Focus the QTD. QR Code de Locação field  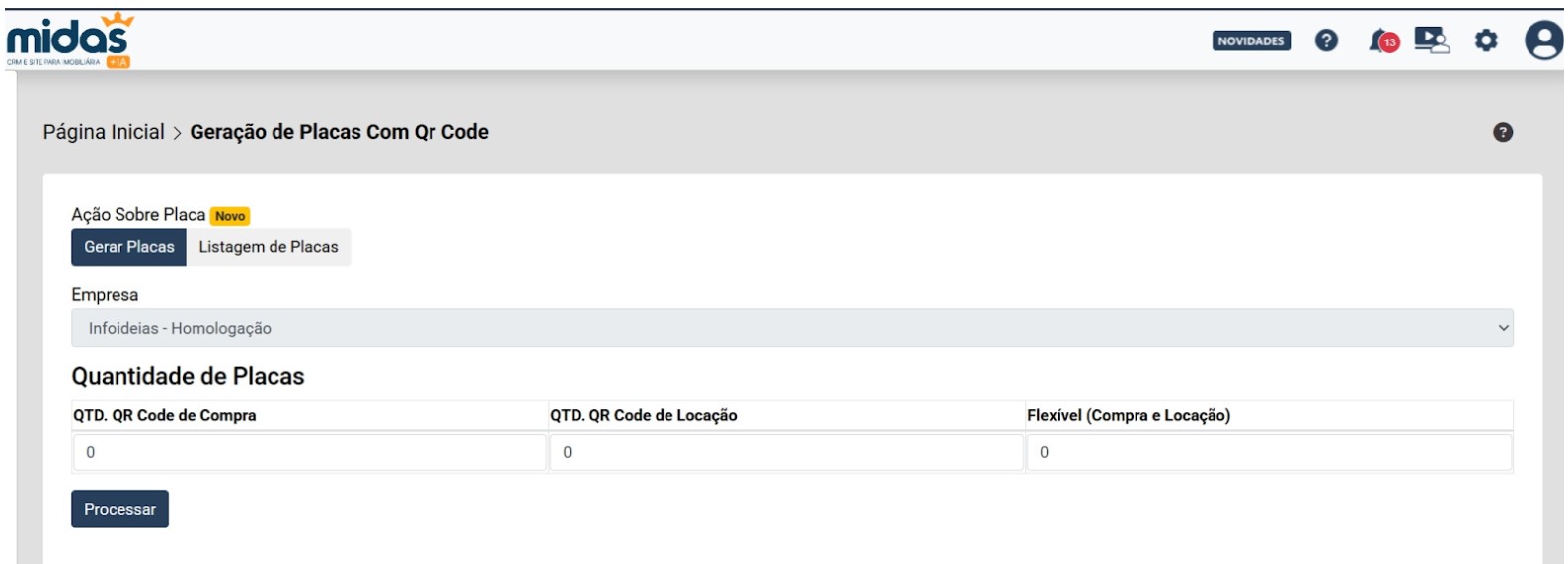pyautogui.click(x=786, y=452)
